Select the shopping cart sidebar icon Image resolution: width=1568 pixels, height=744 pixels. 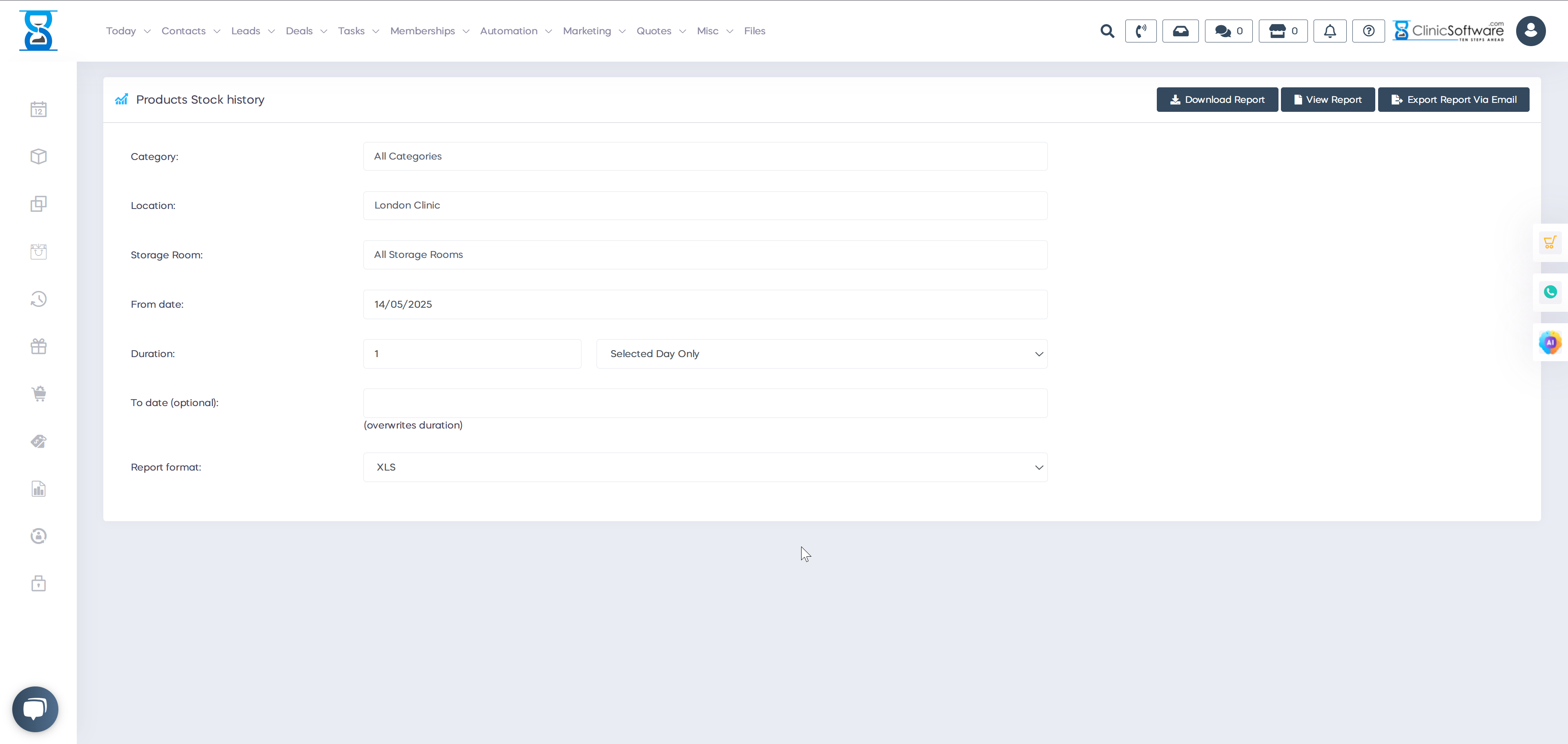click(x=38, y=393)
